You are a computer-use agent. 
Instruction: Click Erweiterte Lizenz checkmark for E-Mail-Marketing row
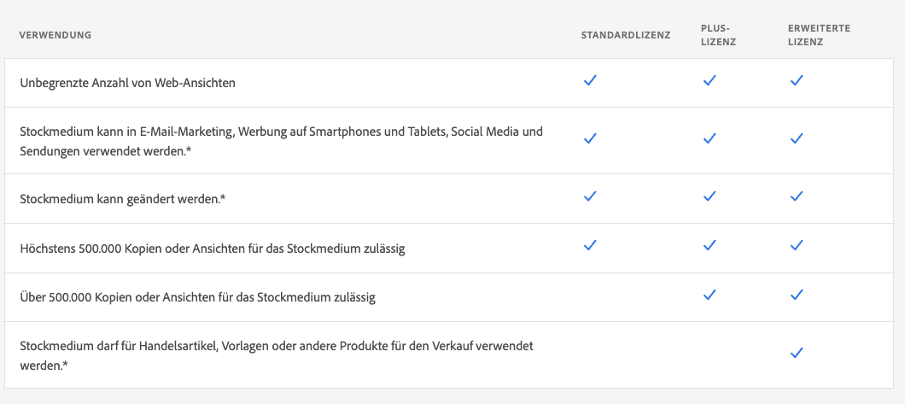[796, 139]
